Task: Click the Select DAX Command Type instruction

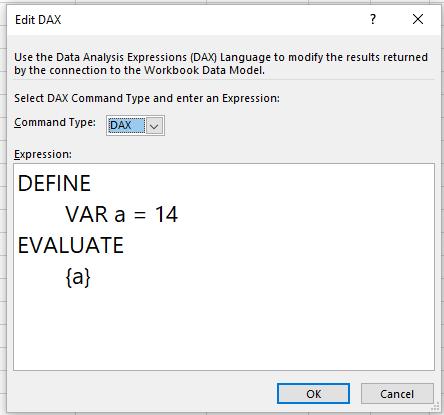Action: pos(147,98)
